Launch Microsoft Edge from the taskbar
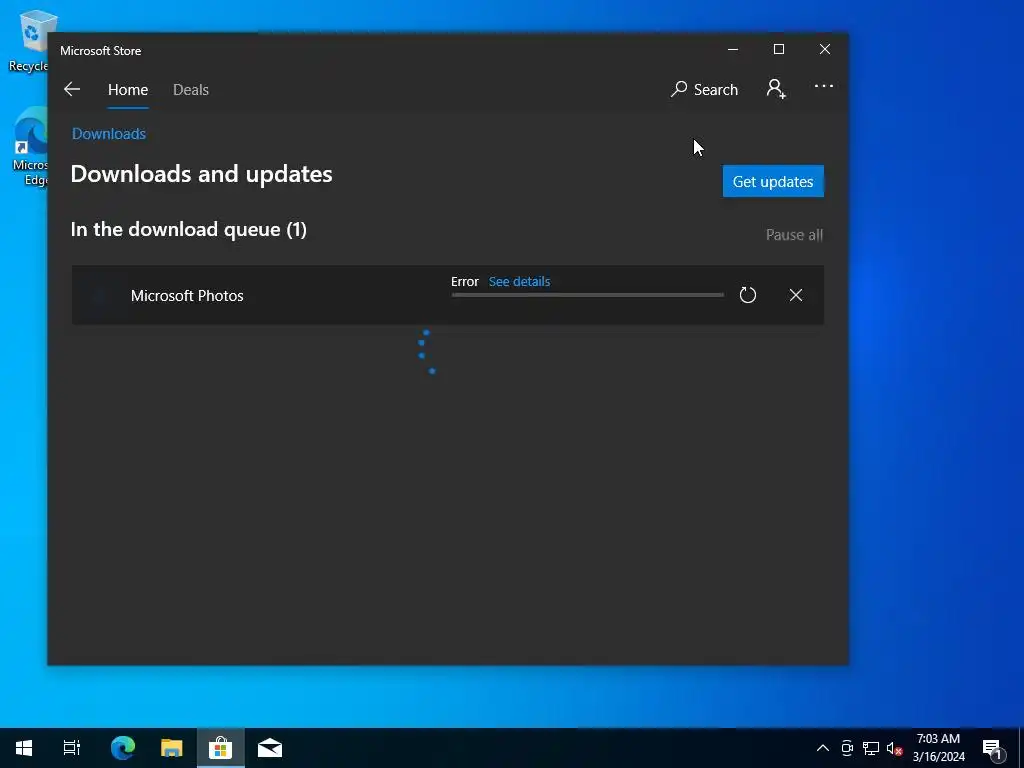The height and width of the screenshot is (768, 1024). click(122, 748)
